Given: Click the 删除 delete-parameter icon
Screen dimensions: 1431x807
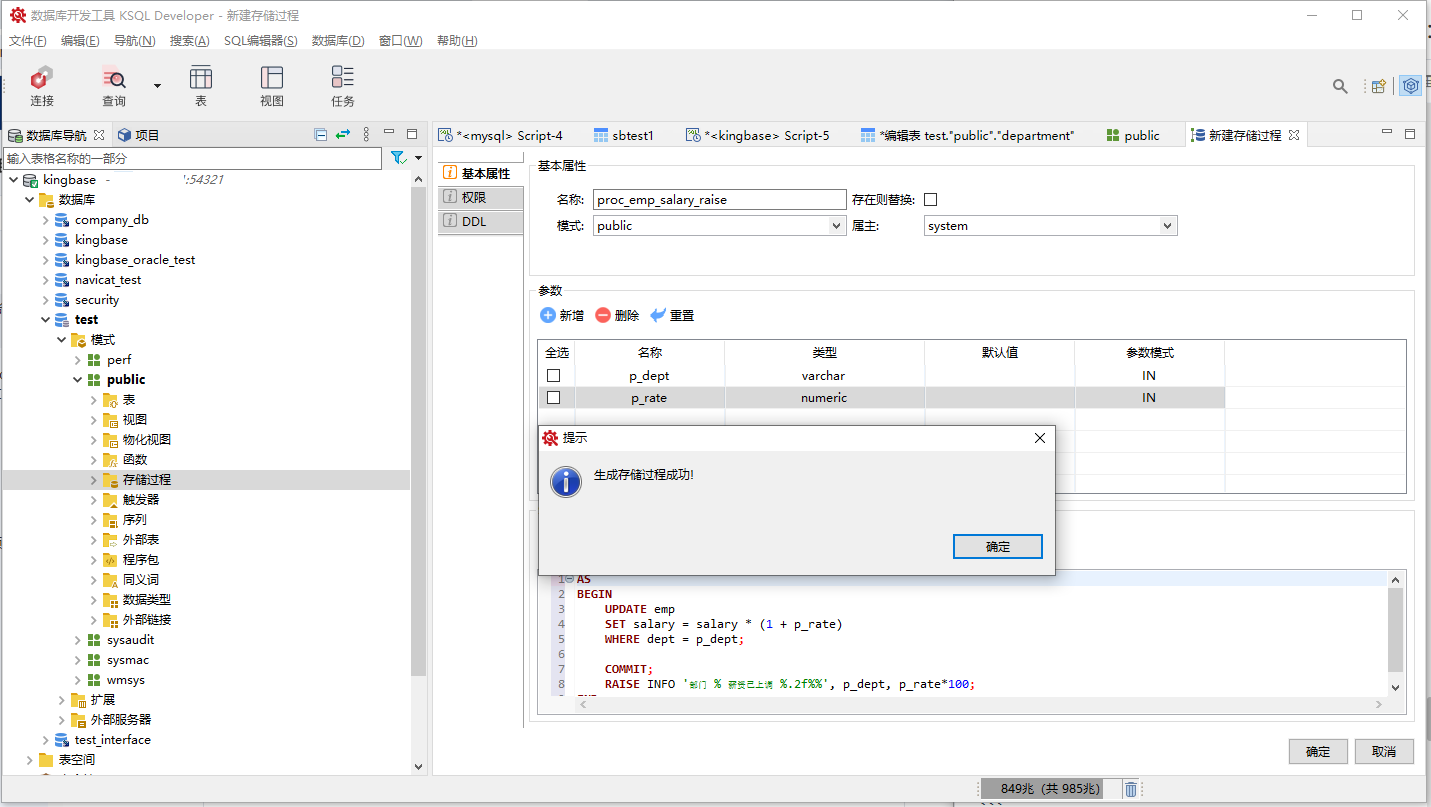Looking at the screenshot, I should point(603,315).
